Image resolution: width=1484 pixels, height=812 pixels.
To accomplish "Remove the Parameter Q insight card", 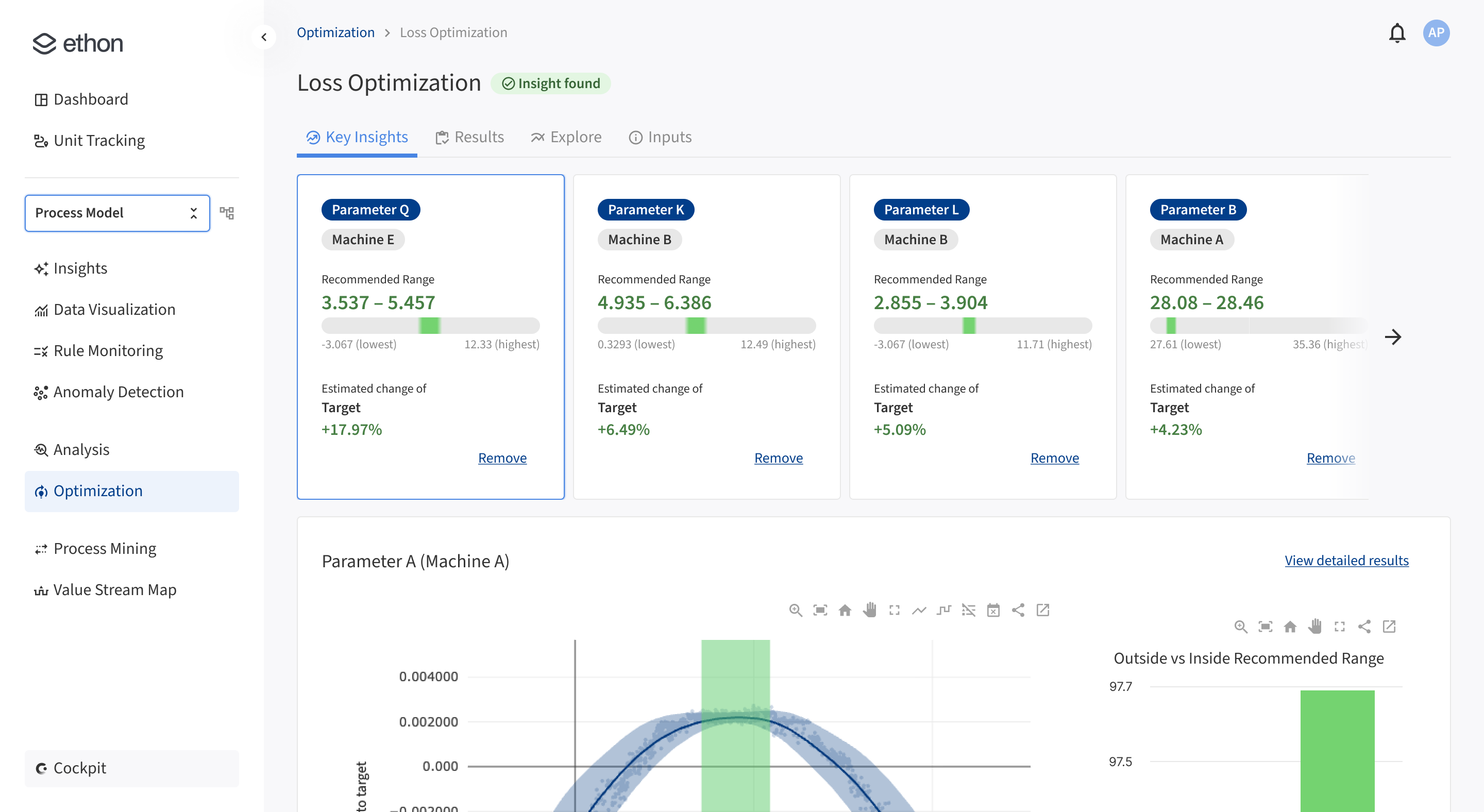I will (502, 458).
